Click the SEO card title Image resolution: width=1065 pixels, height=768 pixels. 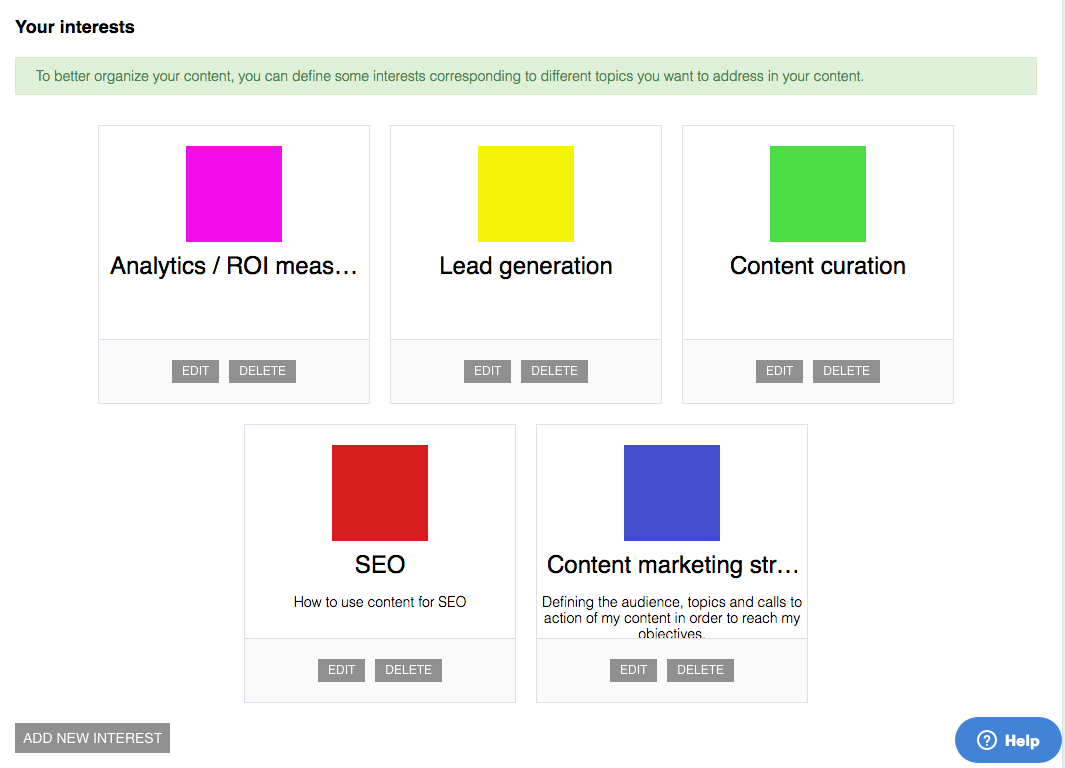coord(380,565)
